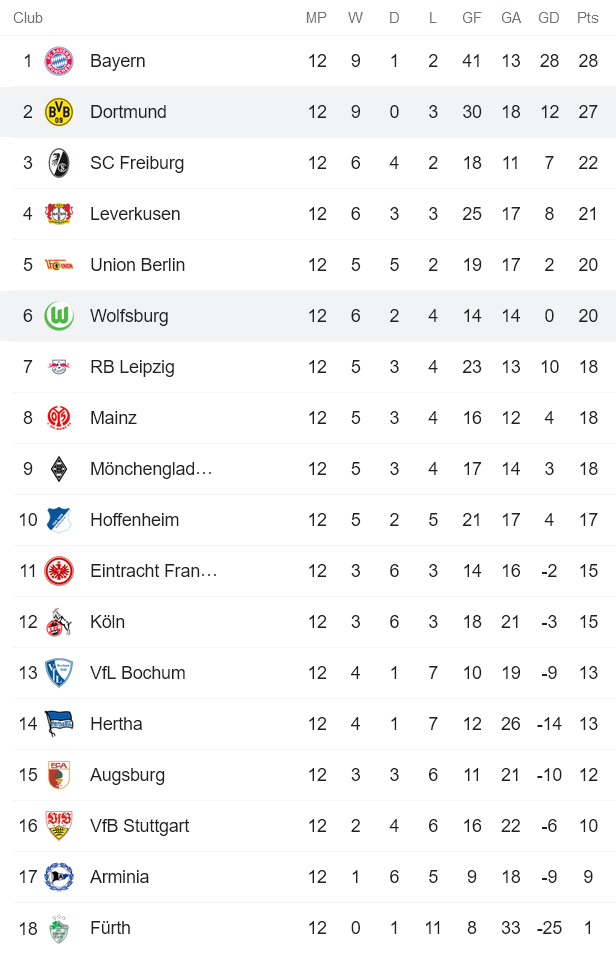Screen dimensions: 616x961
Task: Click the Bayern club crest
Action: pyautogui.click(x=59, y=61)
